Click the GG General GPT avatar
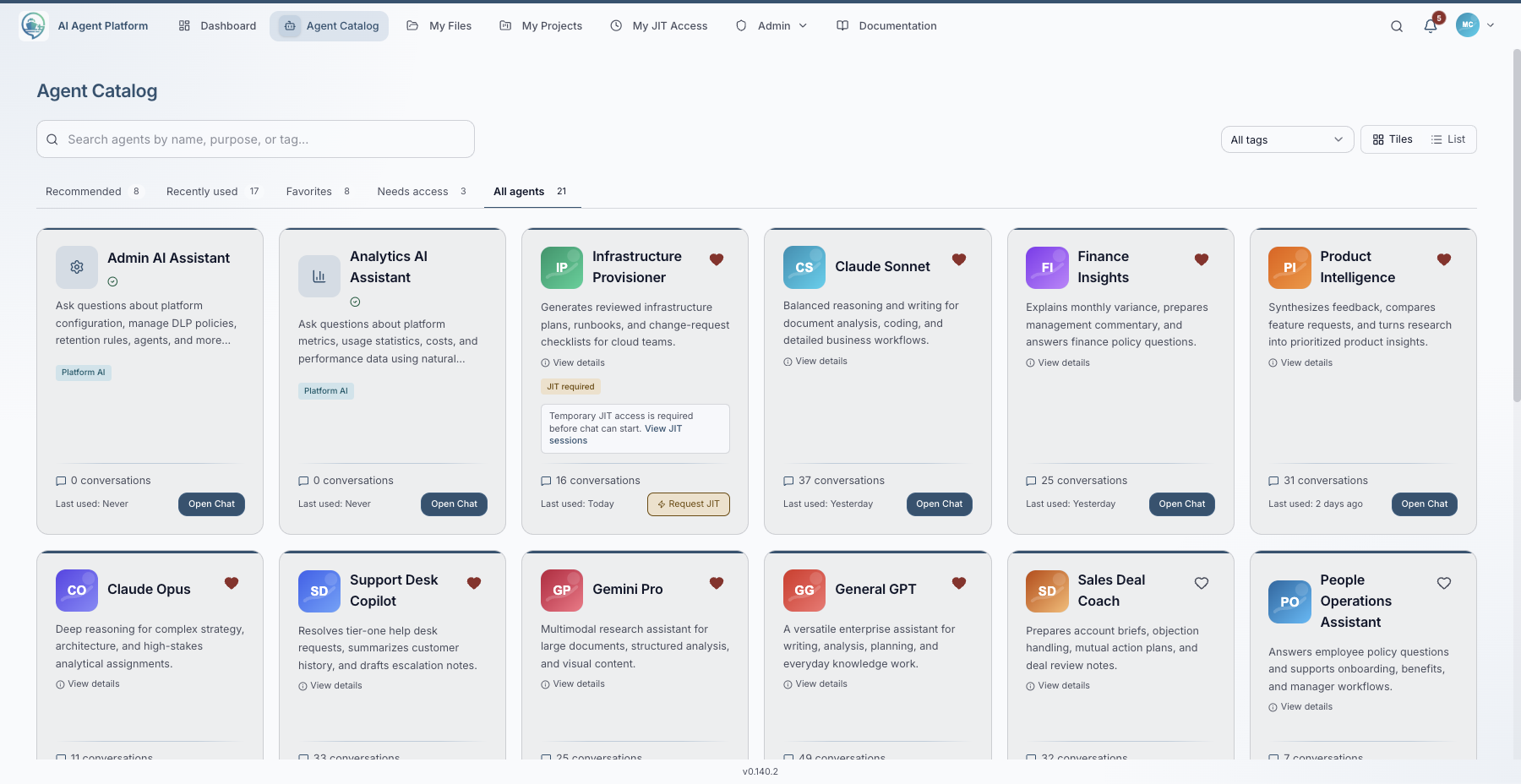Image resolution: width=1521 pixels, height=784 pixels. (x=804, y=591)
